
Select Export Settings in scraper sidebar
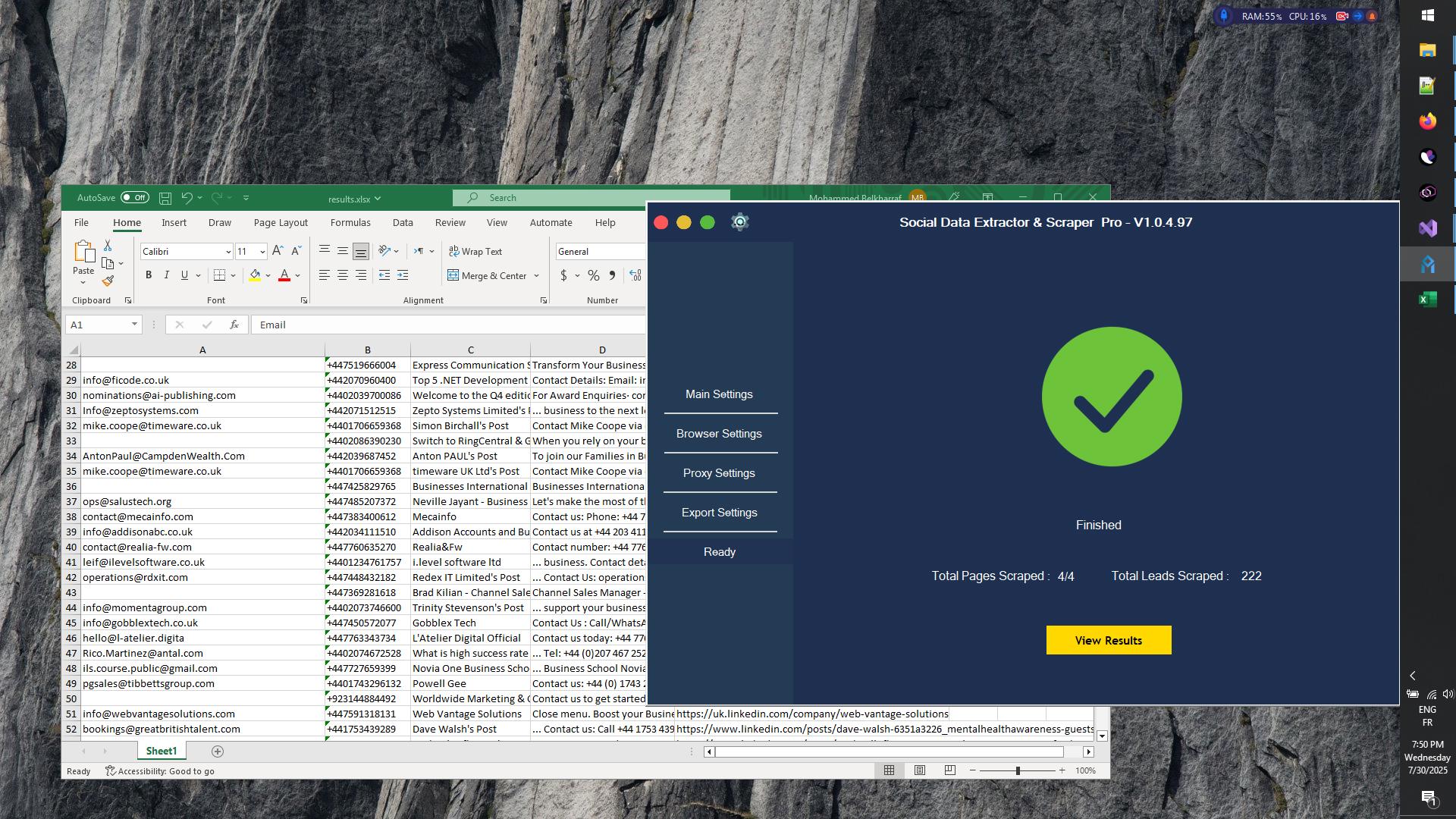[719, 513]
